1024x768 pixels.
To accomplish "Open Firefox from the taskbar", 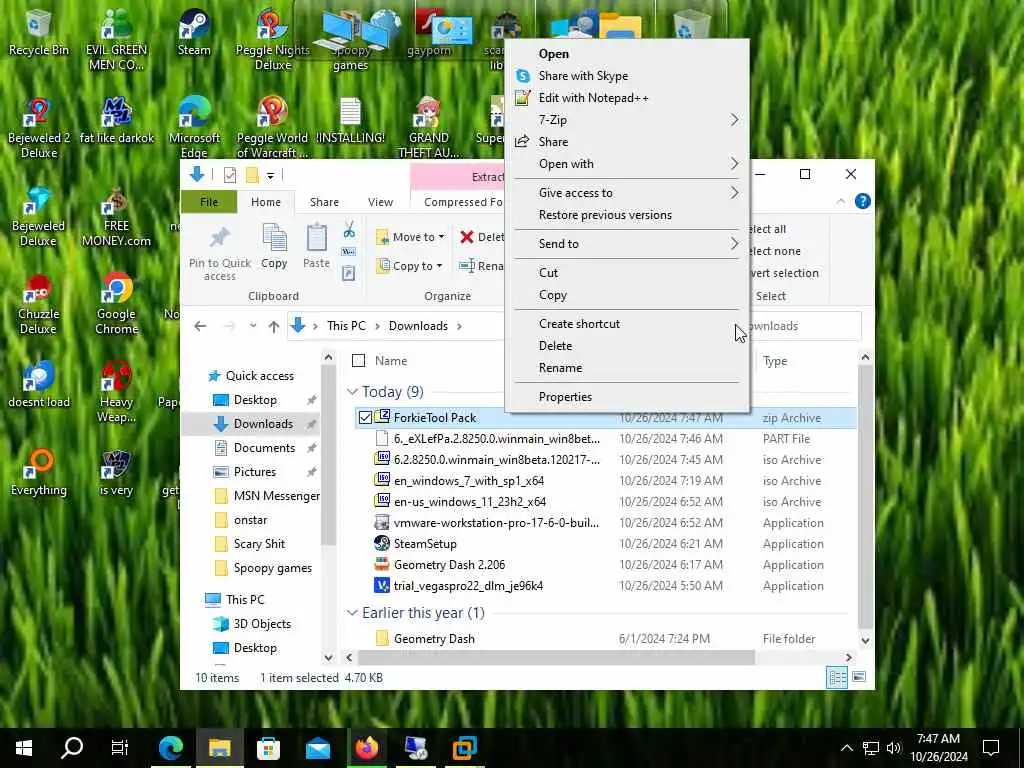I will click(366, 748).
